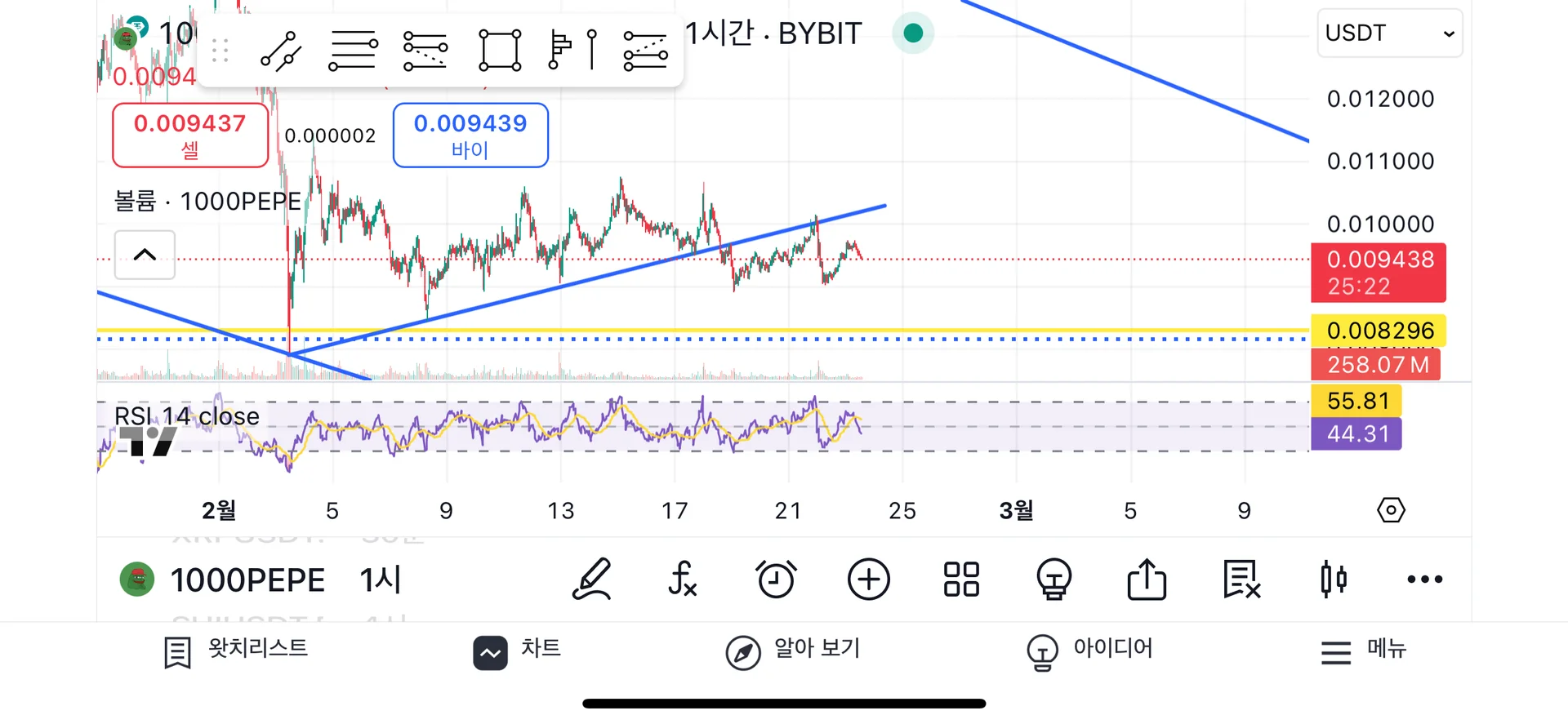Grab the drawing toolbar drag handle

coord(220,51)
